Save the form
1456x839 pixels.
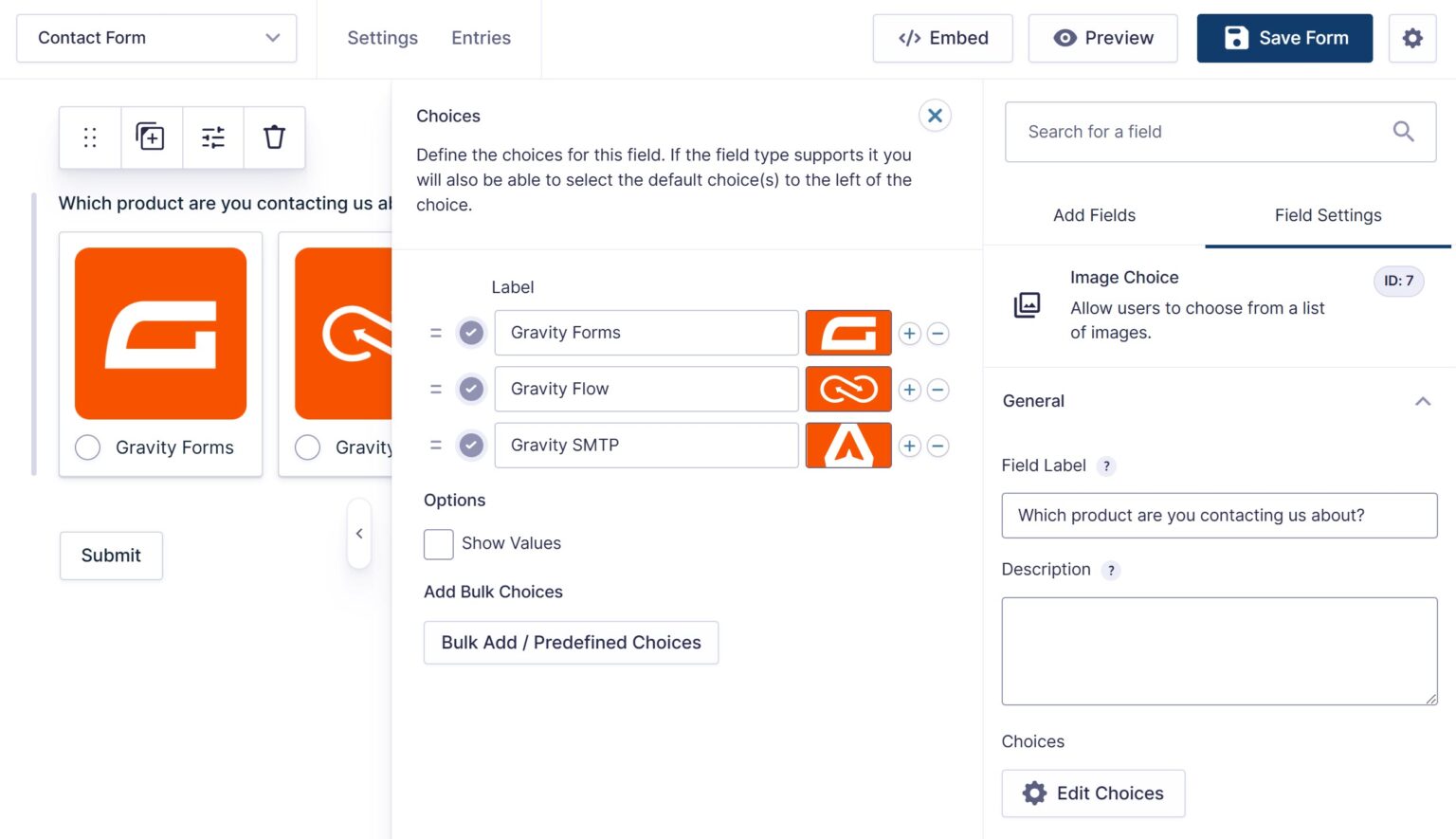click(1284, 38)
